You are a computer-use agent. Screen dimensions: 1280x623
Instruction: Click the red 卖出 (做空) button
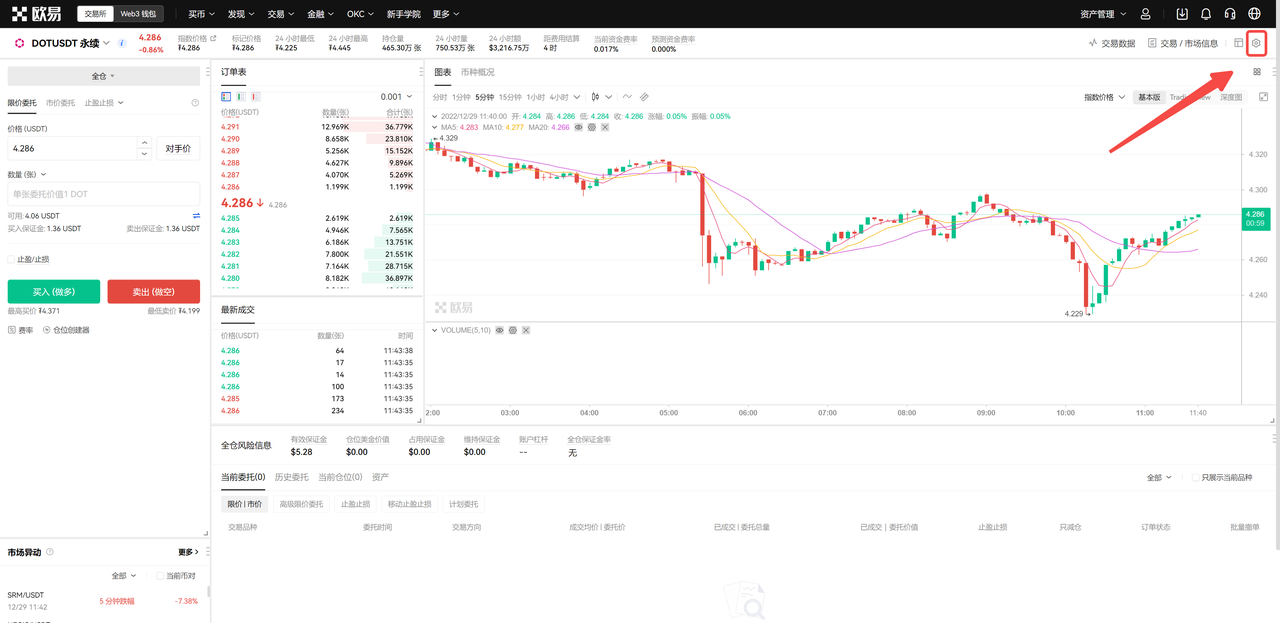click(154, 291)
